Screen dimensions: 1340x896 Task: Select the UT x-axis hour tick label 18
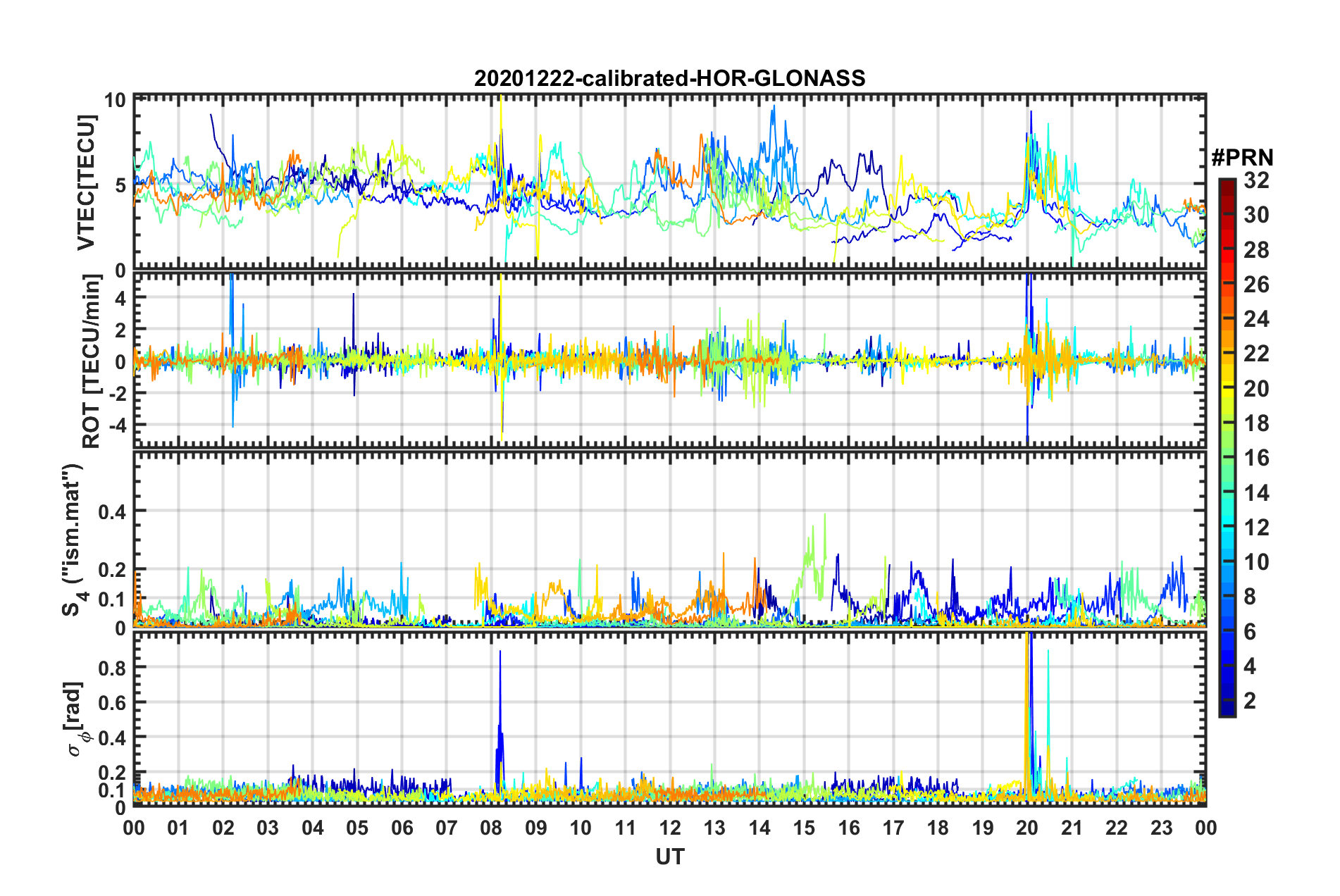click(x=938, y=828)
